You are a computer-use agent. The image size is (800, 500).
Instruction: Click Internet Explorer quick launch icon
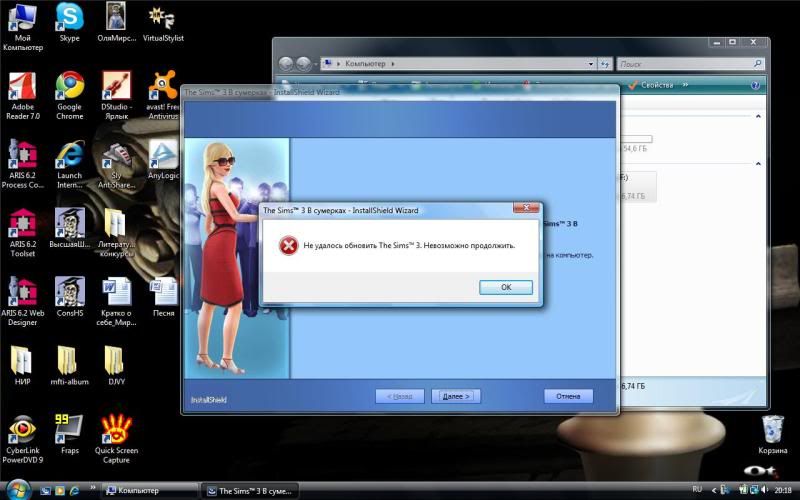[74, 491]
